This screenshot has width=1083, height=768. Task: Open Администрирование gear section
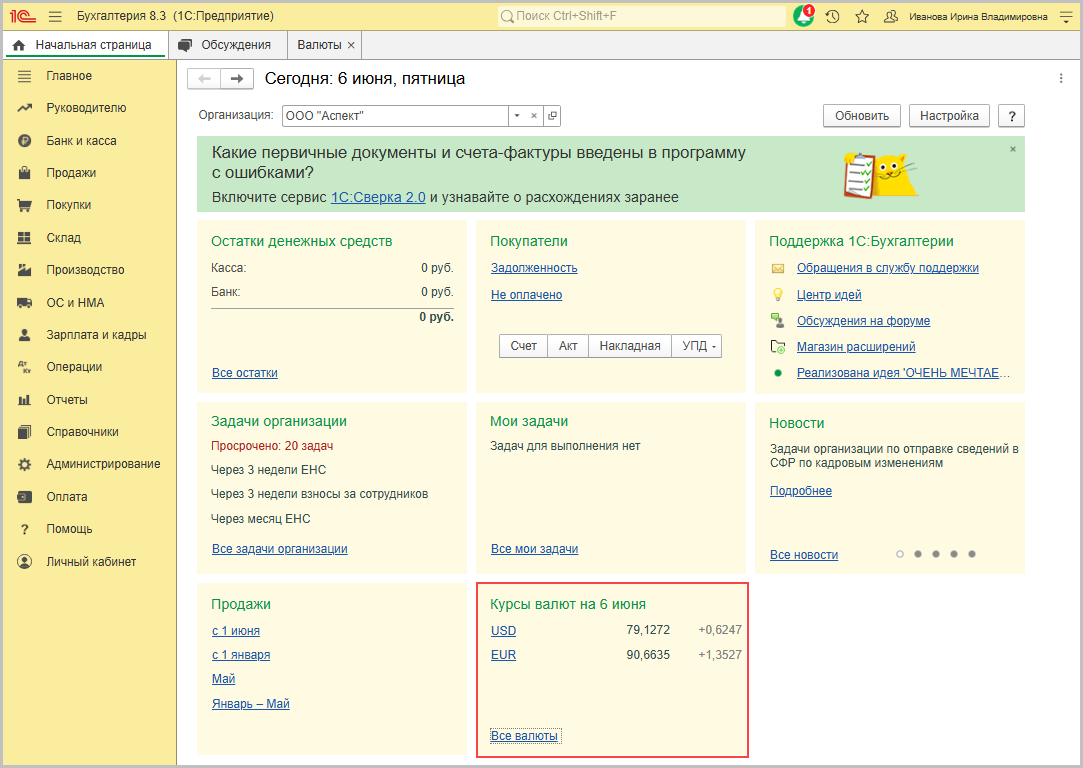(x=103, y=464)
